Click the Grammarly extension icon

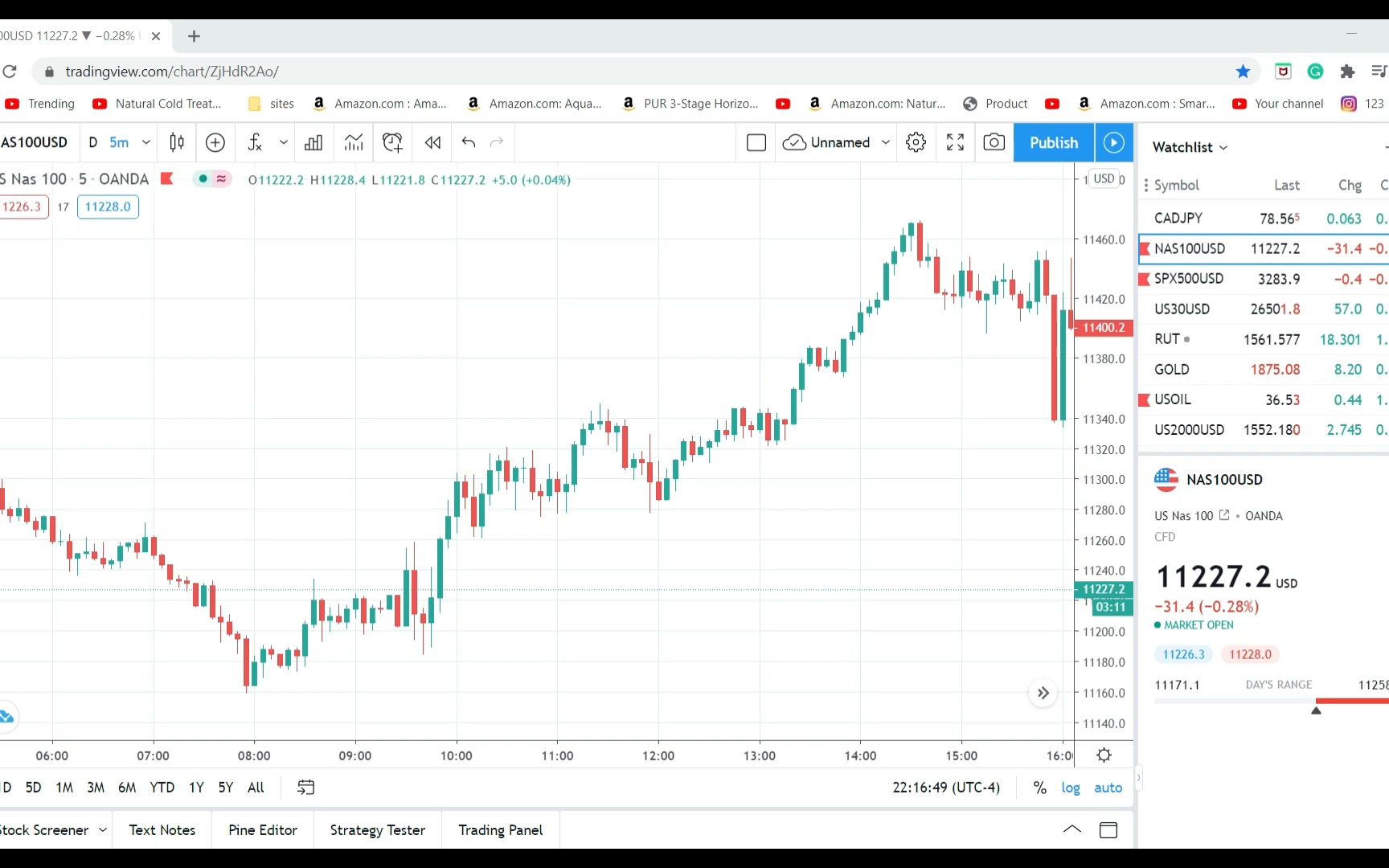coord(1315,72)
